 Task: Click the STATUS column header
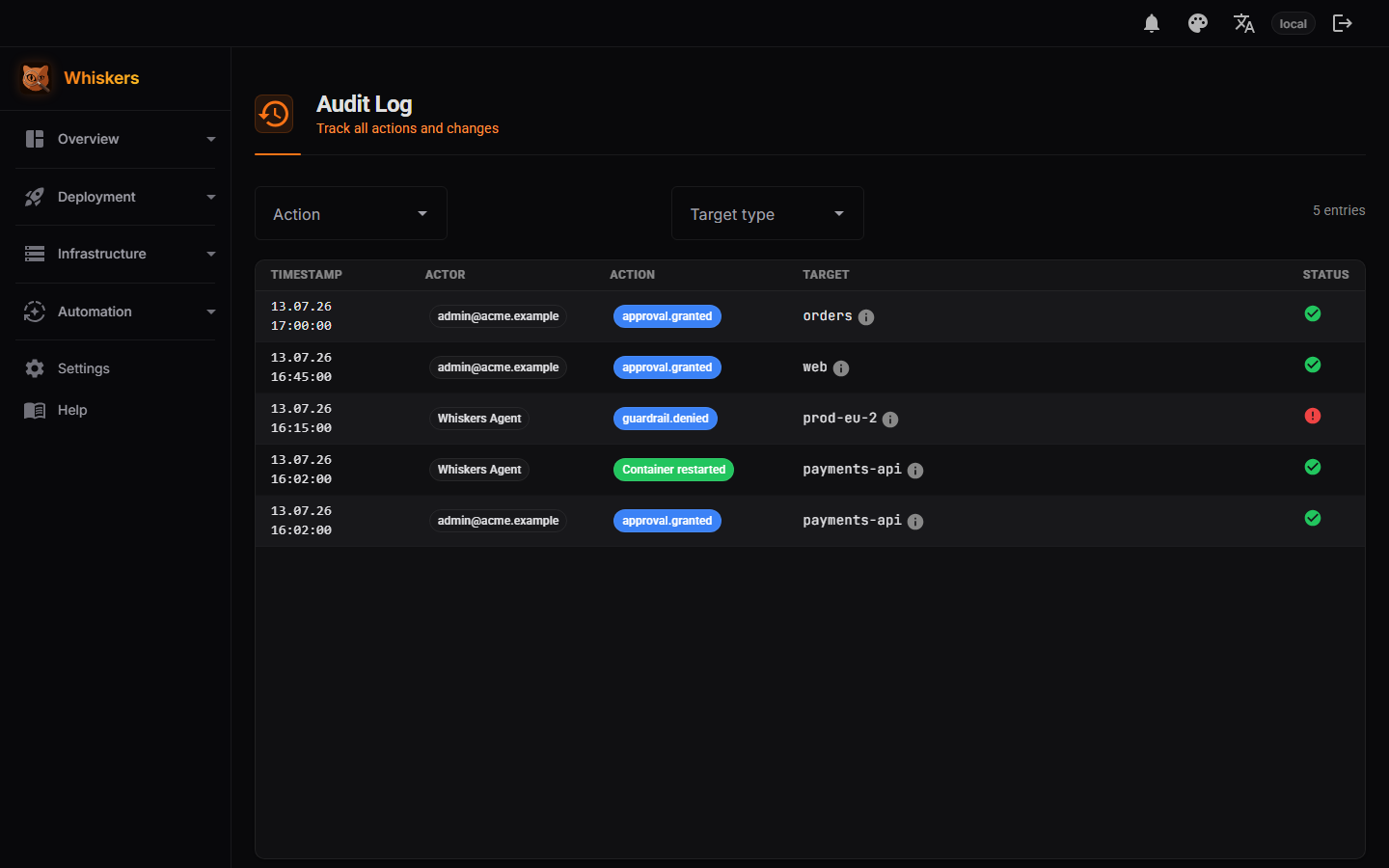click(x=1326, y=275)
